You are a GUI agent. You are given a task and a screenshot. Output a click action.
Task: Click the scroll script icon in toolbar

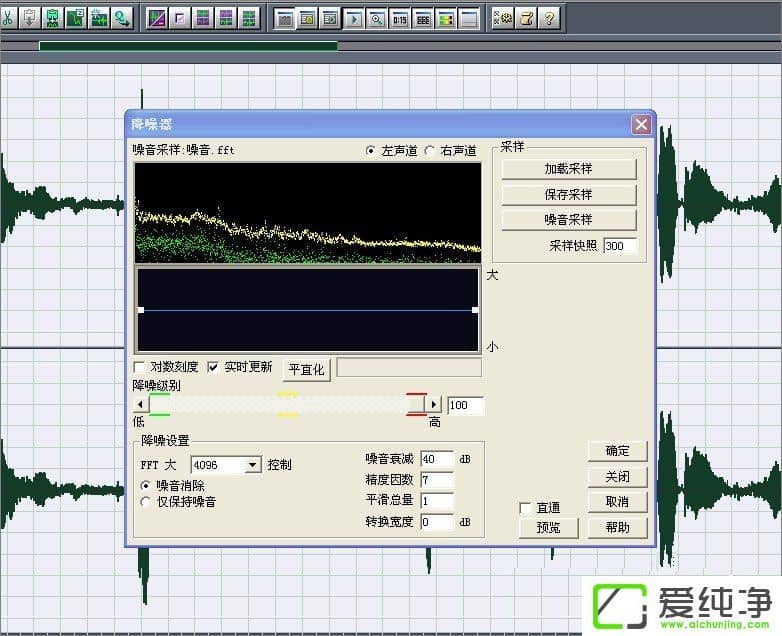coord(526,18)
